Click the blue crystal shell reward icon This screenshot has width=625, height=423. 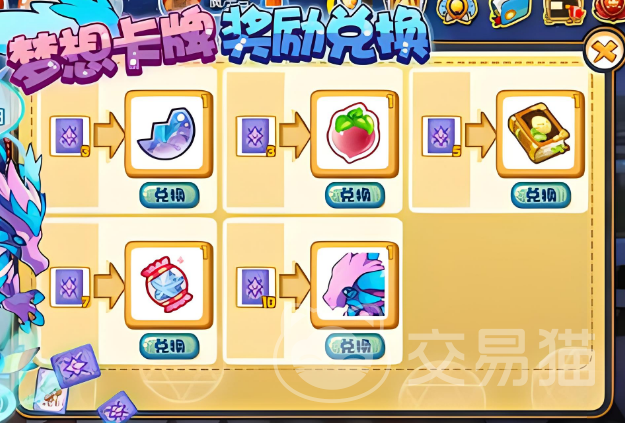click(x=169, y=134)
